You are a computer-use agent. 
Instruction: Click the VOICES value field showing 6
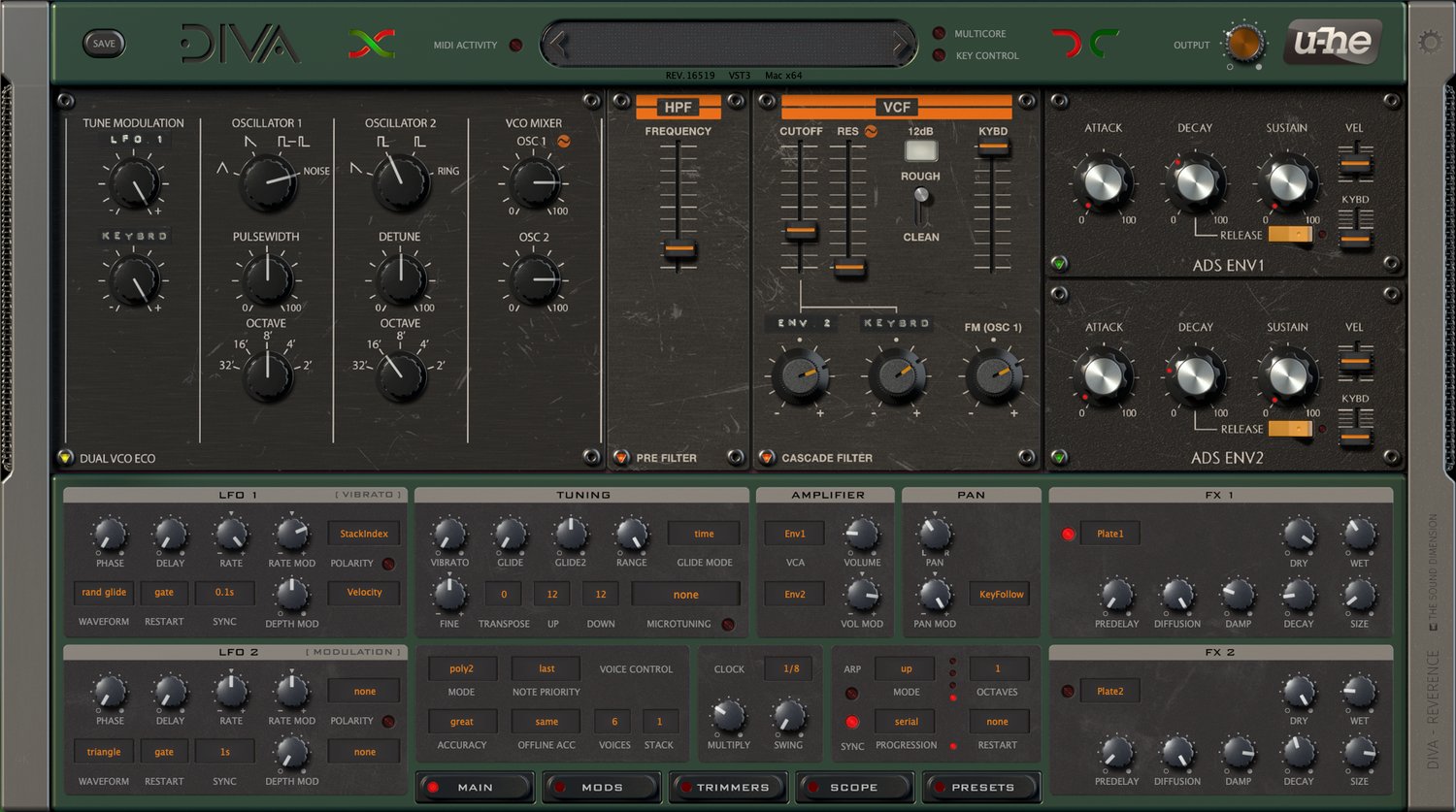pos(614,722)
